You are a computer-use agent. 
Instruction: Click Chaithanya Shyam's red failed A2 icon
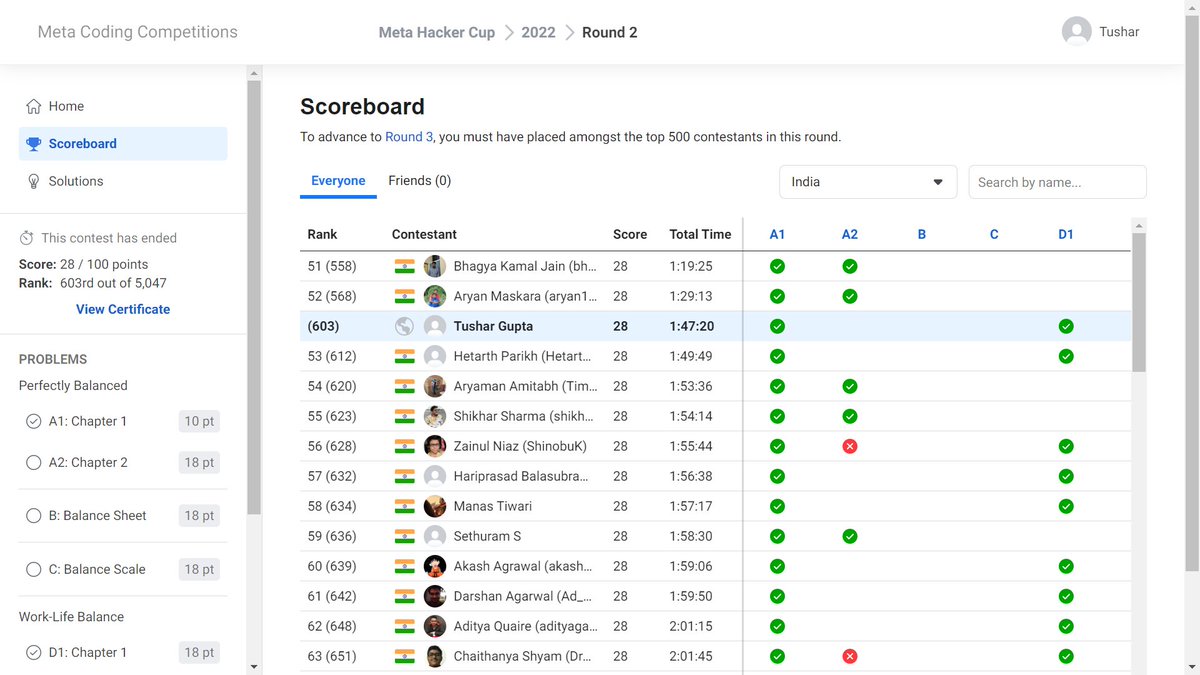pyautogui.click(x=849, y=656)
